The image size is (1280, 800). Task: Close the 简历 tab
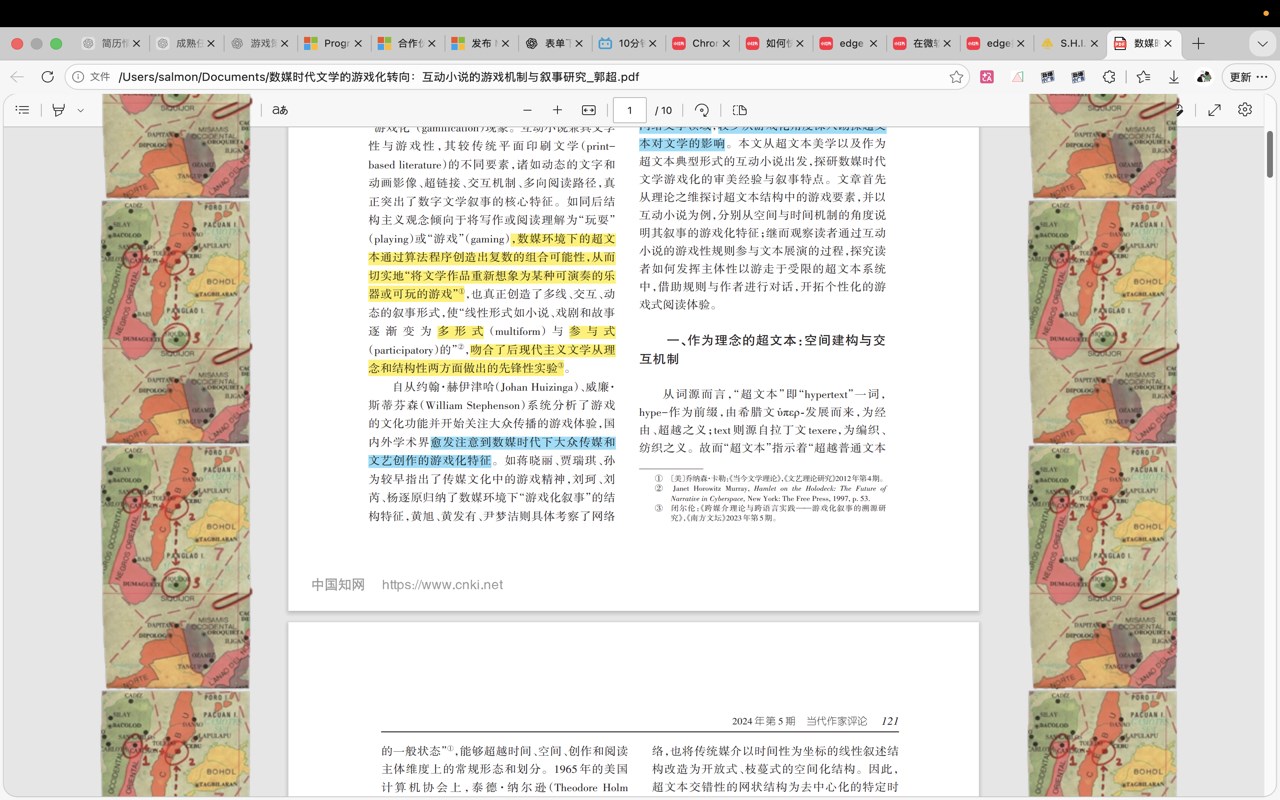pyautogui.click(x=137, y=44)
